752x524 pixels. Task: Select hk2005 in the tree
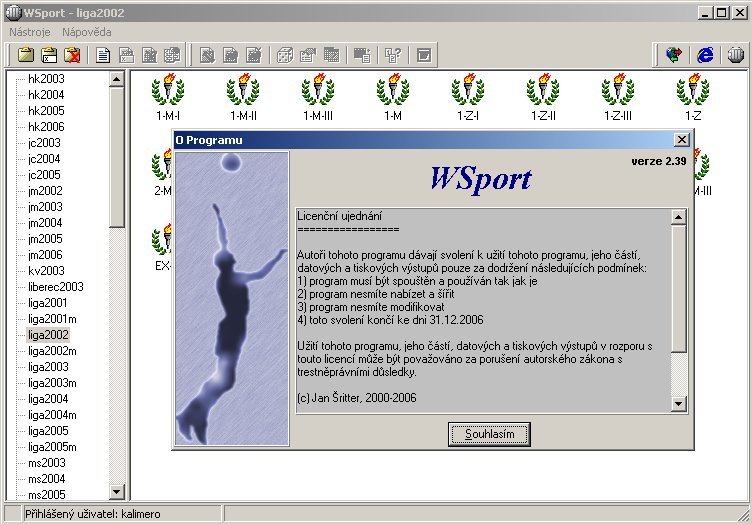46,111
